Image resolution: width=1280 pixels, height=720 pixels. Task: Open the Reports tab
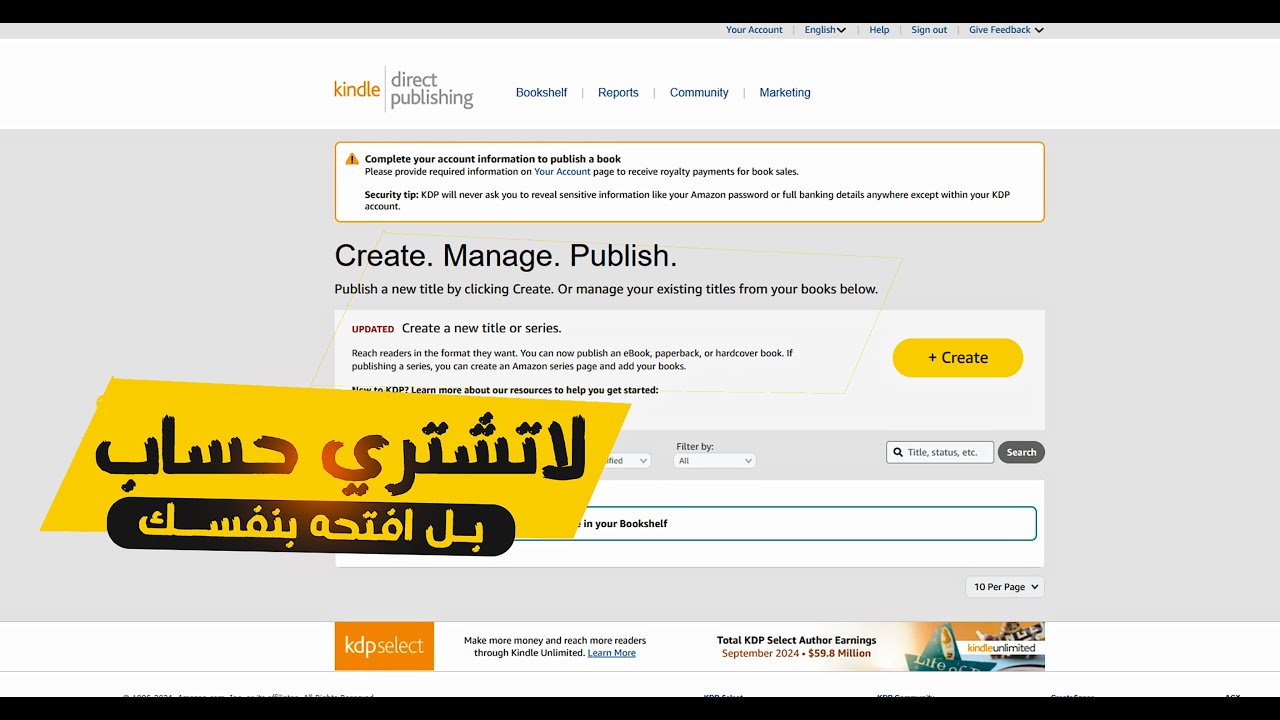618,92
